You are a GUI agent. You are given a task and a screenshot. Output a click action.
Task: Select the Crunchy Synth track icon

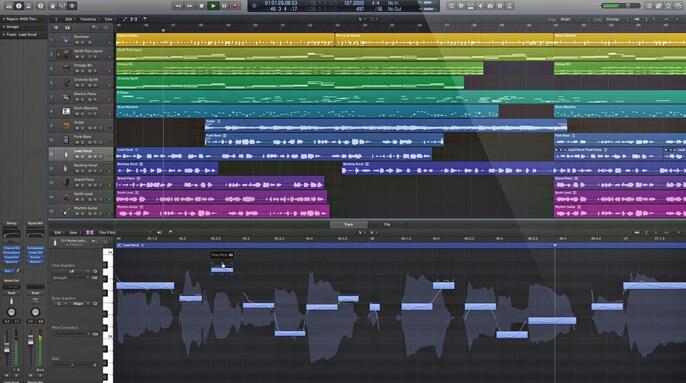[66, 83]
